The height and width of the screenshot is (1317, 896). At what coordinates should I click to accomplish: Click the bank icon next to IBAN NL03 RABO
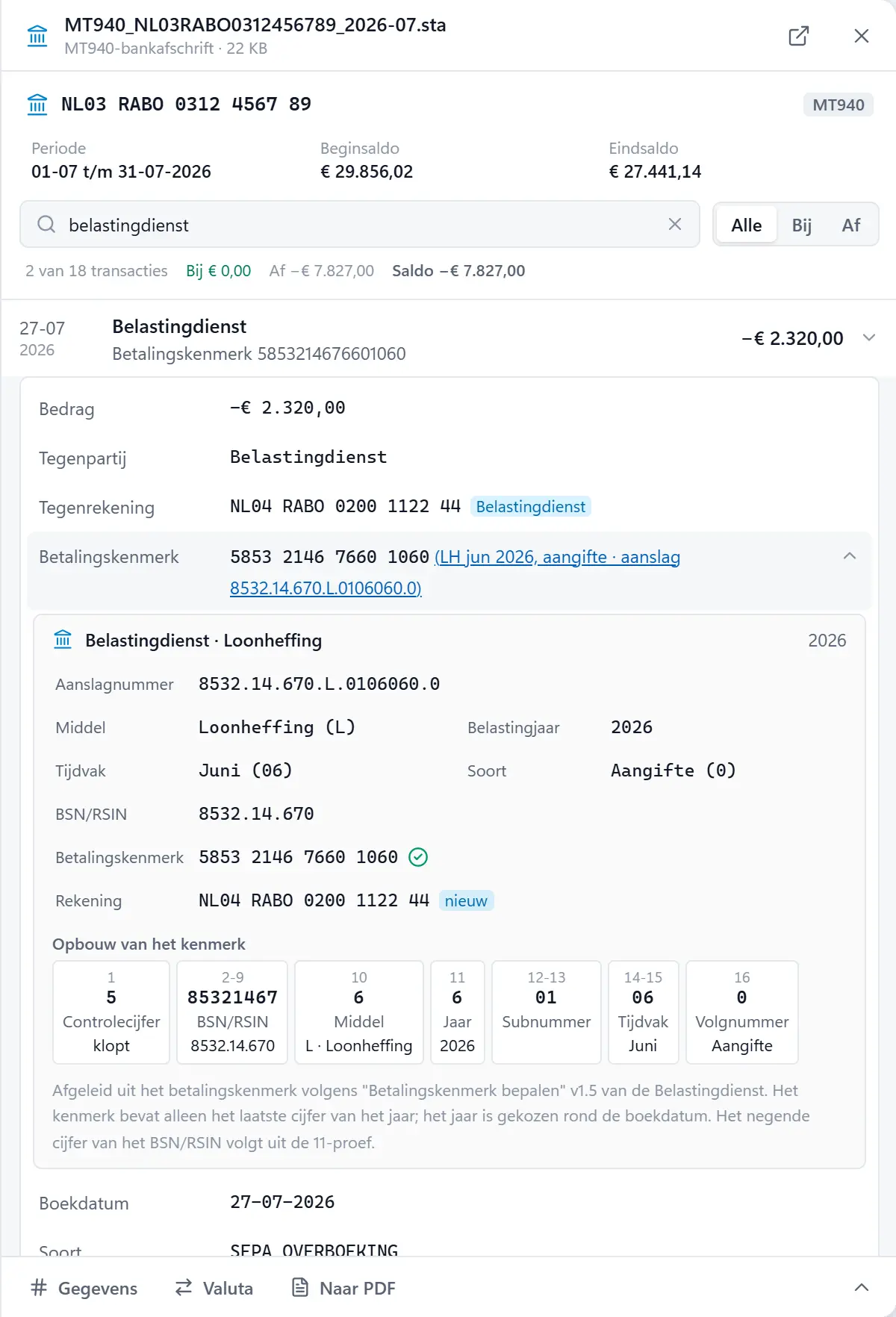coord(37,105)
